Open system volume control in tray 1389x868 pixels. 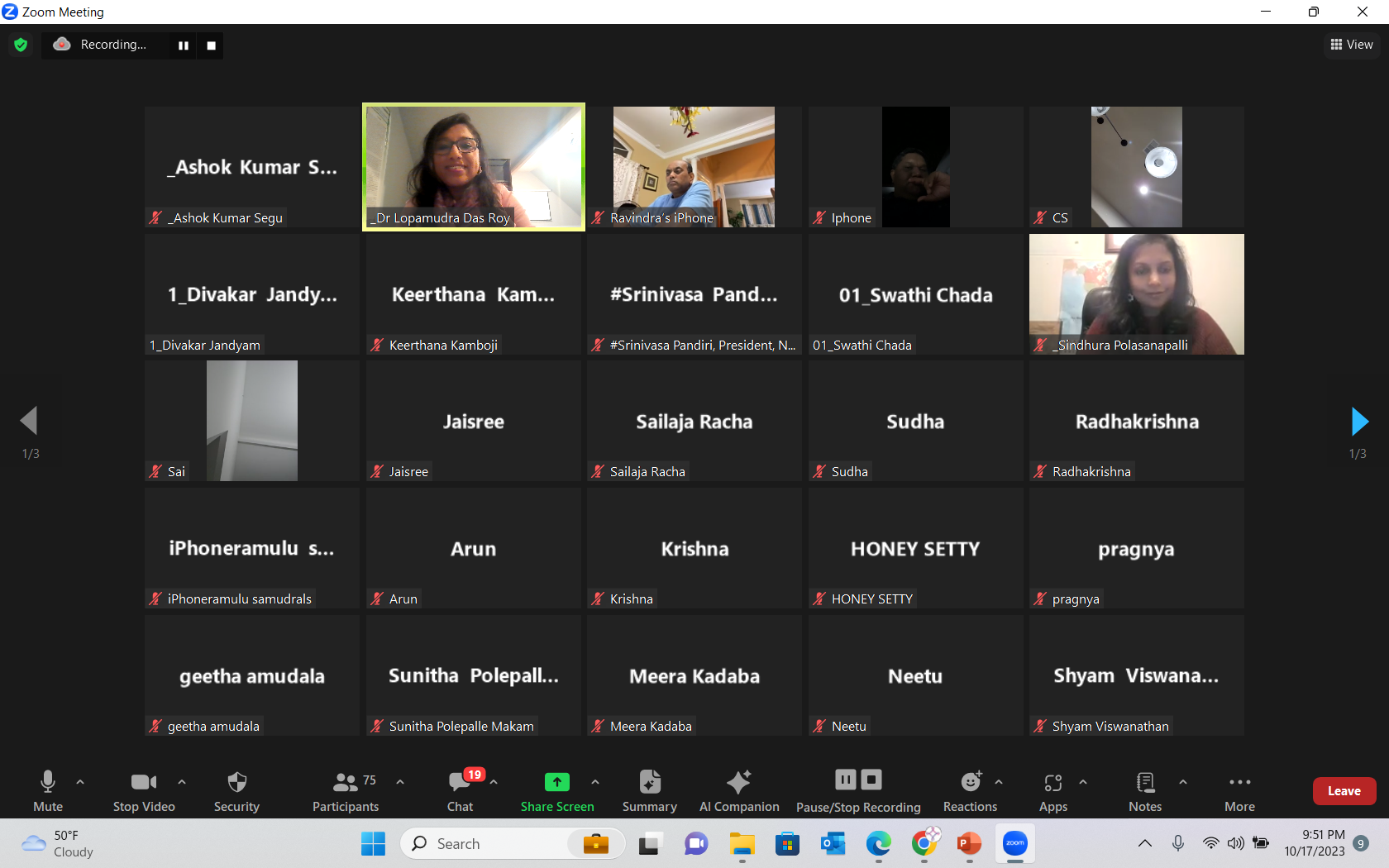tap(1236, 843)
